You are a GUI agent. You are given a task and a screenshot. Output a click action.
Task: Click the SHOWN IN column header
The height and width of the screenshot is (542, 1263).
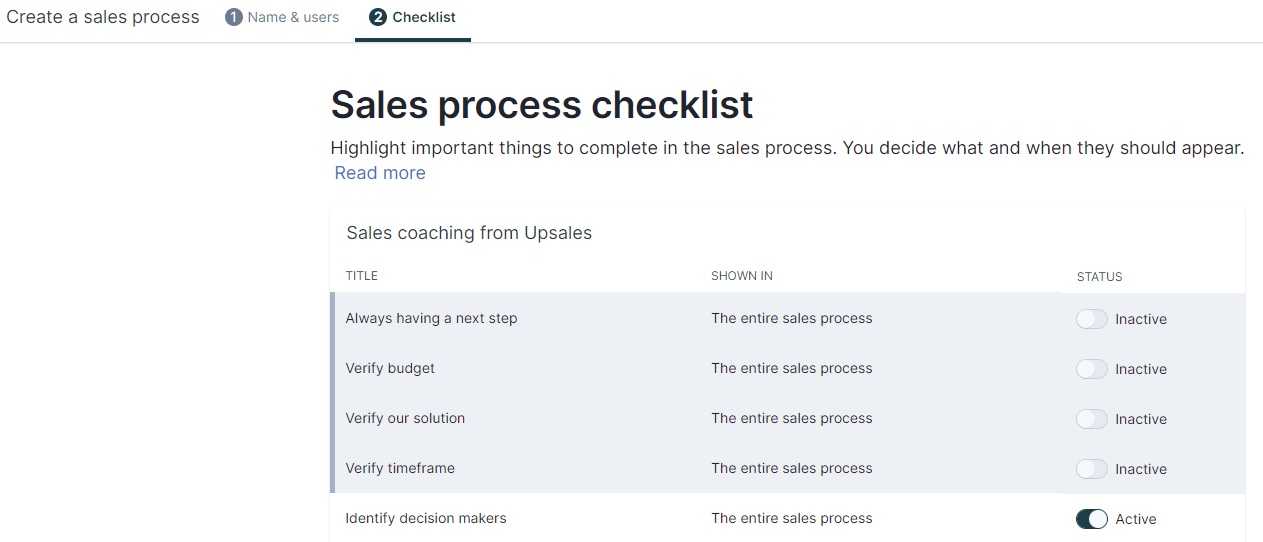pos(742,276)
